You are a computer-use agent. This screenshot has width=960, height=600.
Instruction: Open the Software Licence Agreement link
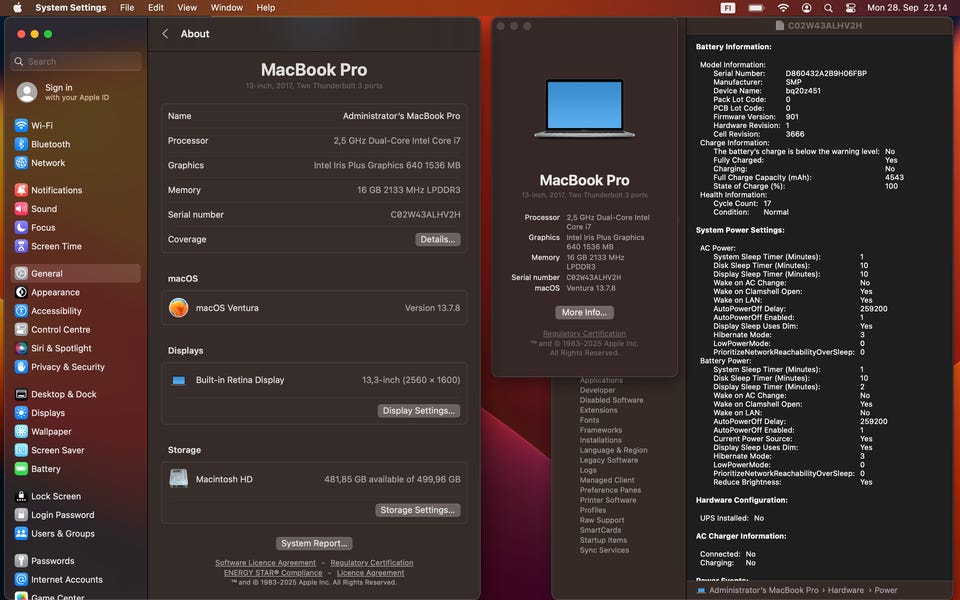[265, 563]
